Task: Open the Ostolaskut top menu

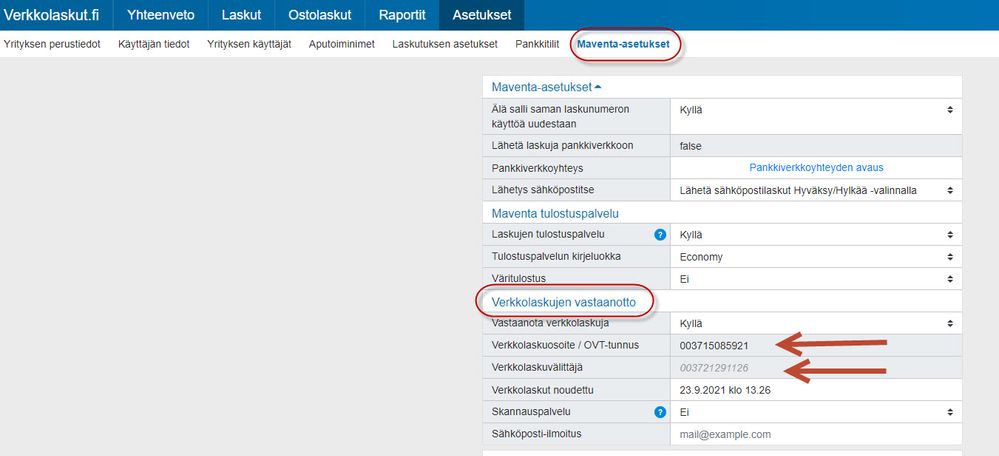Action: coord(320,15)
